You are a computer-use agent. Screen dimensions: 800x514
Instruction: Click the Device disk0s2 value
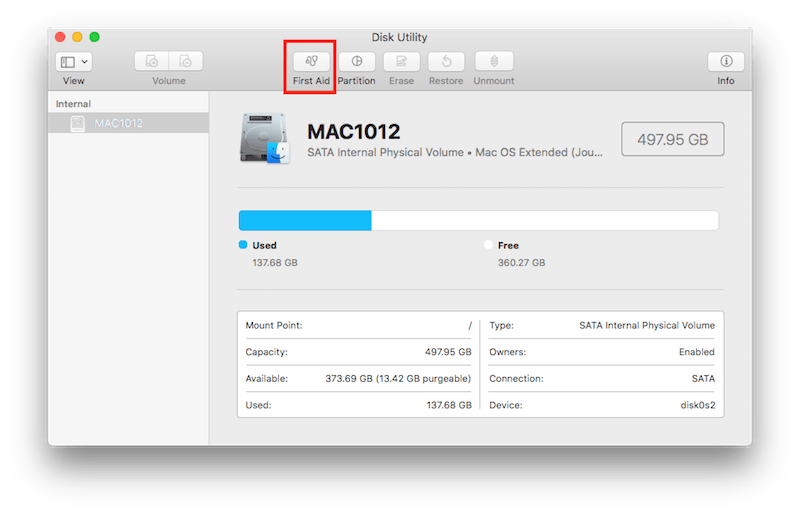[697, 405]
